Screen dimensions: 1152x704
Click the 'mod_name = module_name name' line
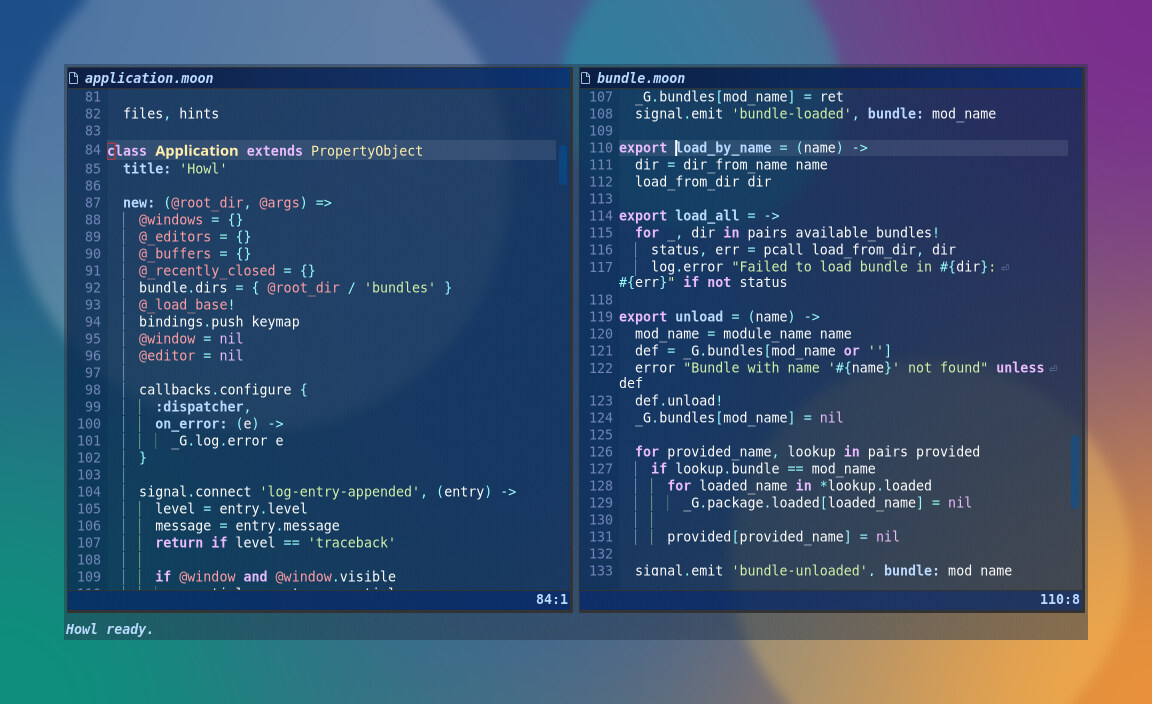coord(744,334)
